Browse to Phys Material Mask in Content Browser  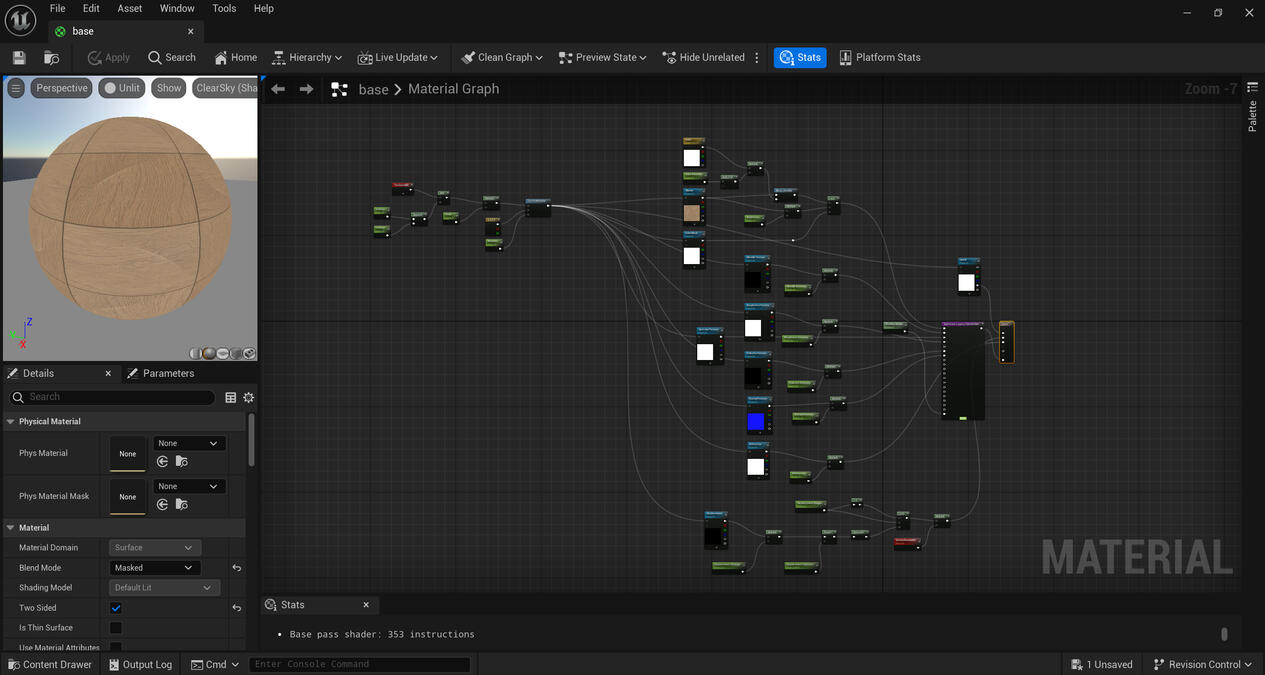pyautogui.click(x=181, y=504)
